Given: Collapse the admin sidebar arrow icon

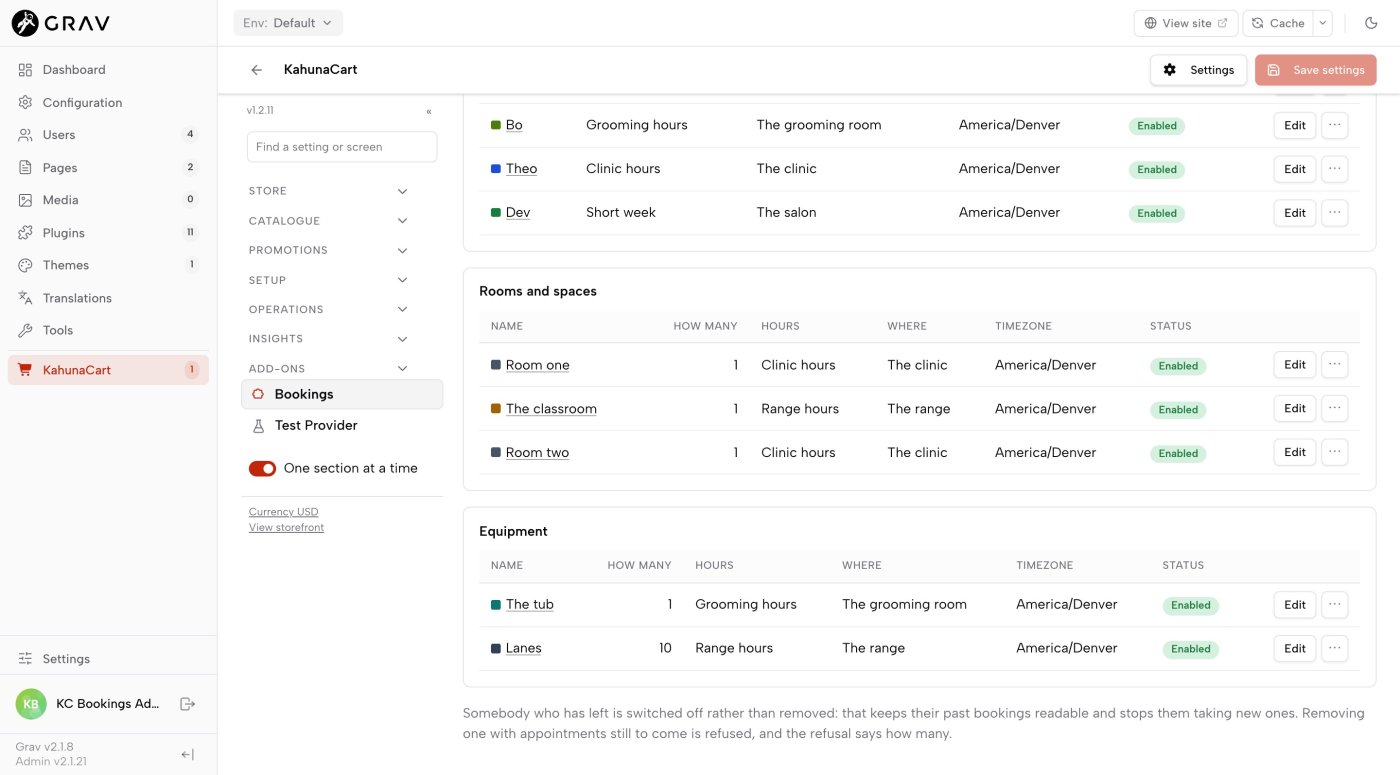Looking at the screenshot, I should point(187,755).
